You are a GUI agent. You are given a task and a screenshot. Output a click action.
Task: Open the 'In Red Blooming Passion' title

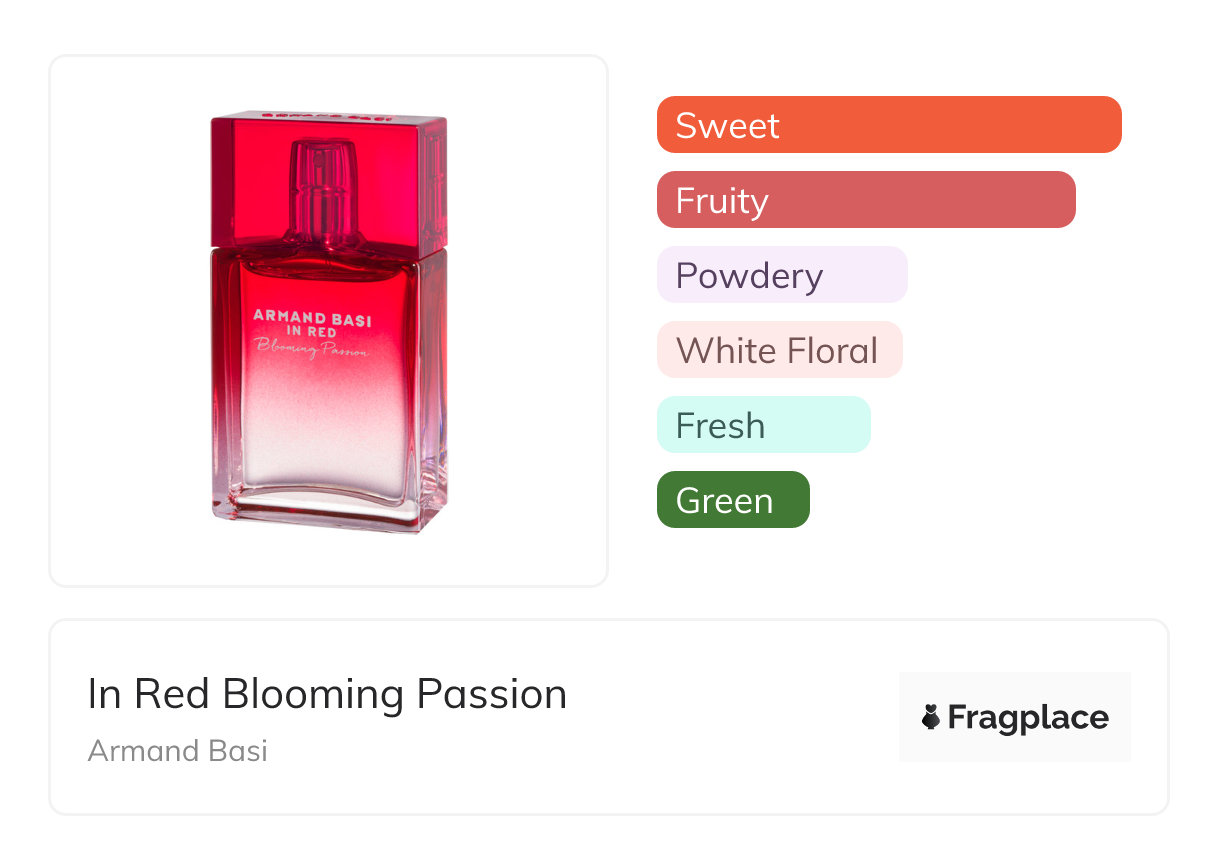coord(327,694)
